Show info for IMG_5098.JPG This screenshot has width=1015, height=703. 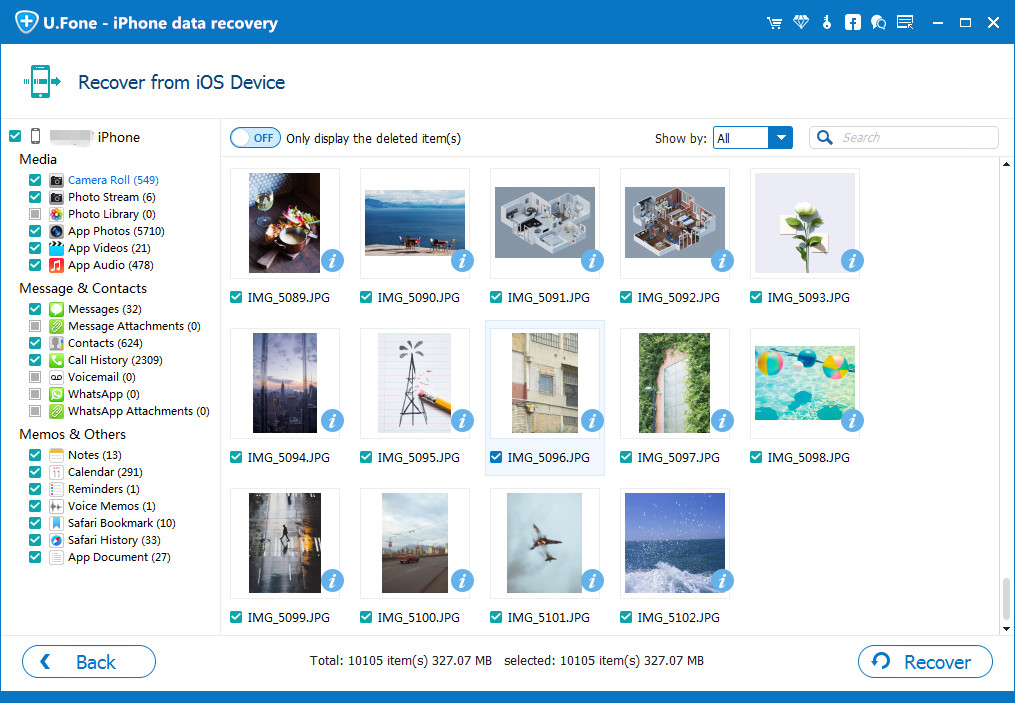(x=853, y=421)
